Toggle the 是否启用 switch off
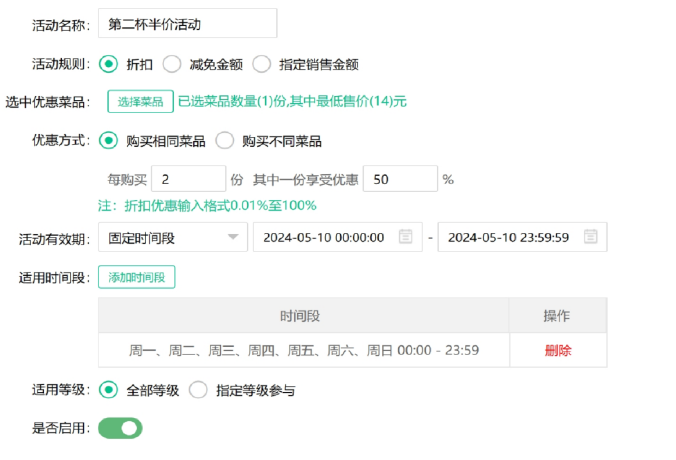676x460 pixels. [x=120, y=428]
